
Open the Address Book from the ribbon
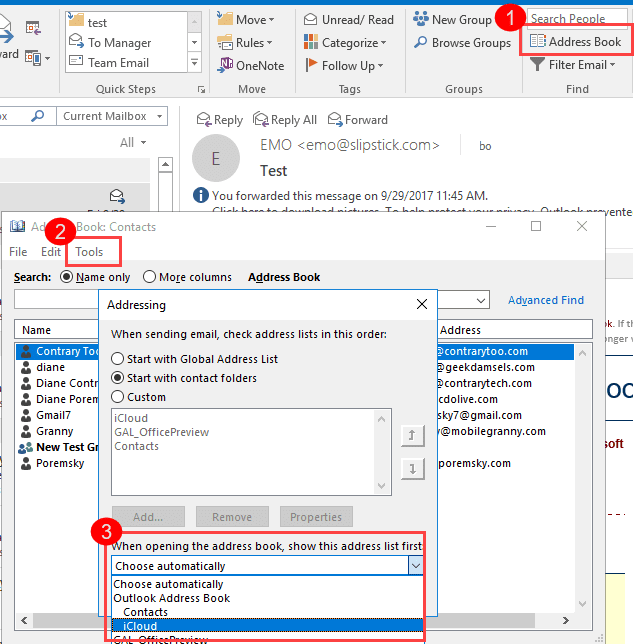[575, 41]
